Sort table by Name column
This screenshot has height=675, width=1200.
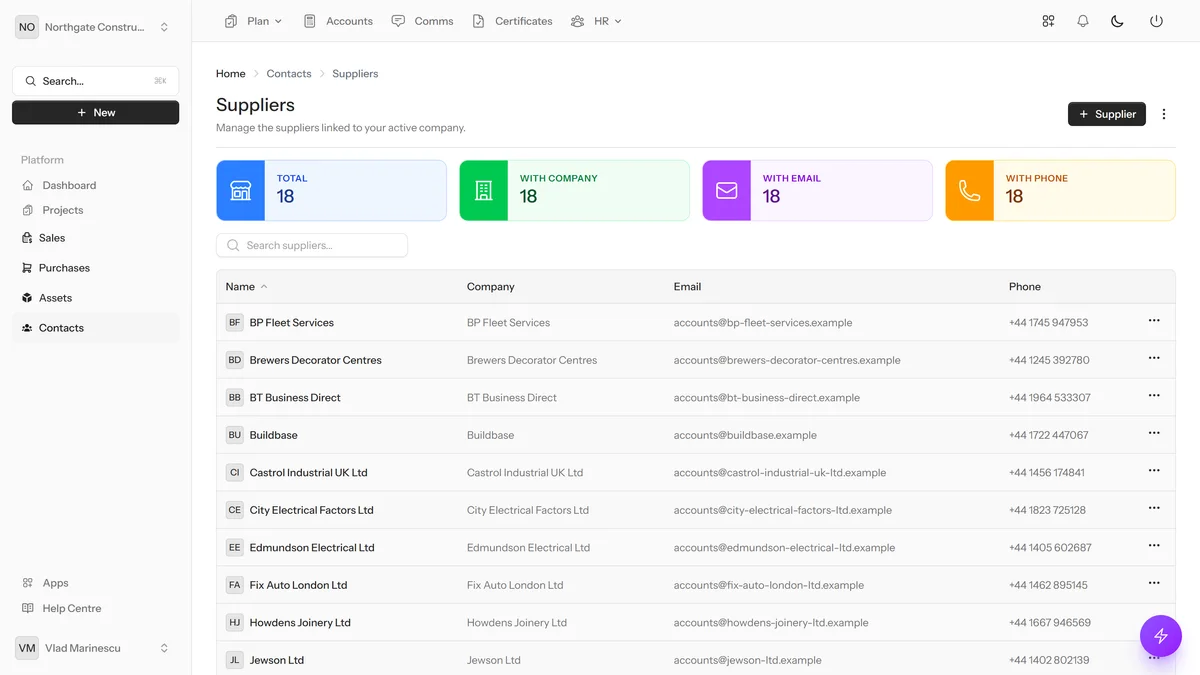(246, 286)
